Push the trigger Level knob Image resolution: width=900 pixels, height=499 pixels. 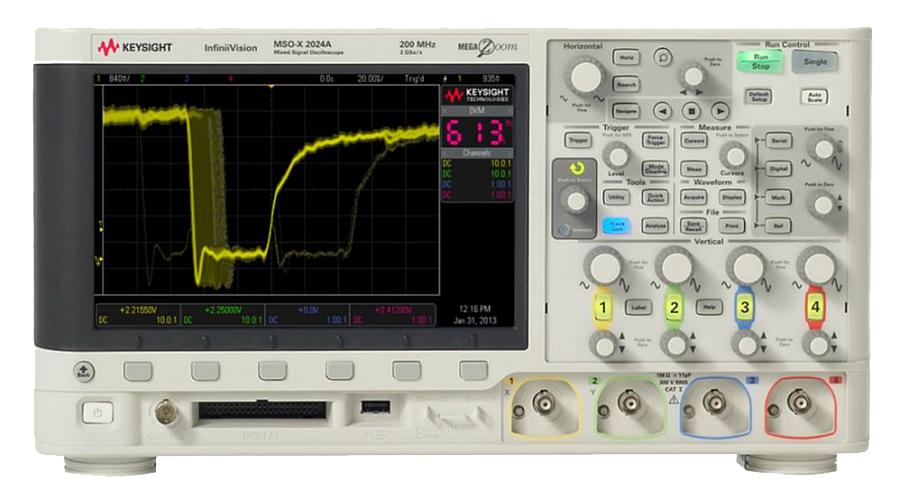[x=618, y=156]
